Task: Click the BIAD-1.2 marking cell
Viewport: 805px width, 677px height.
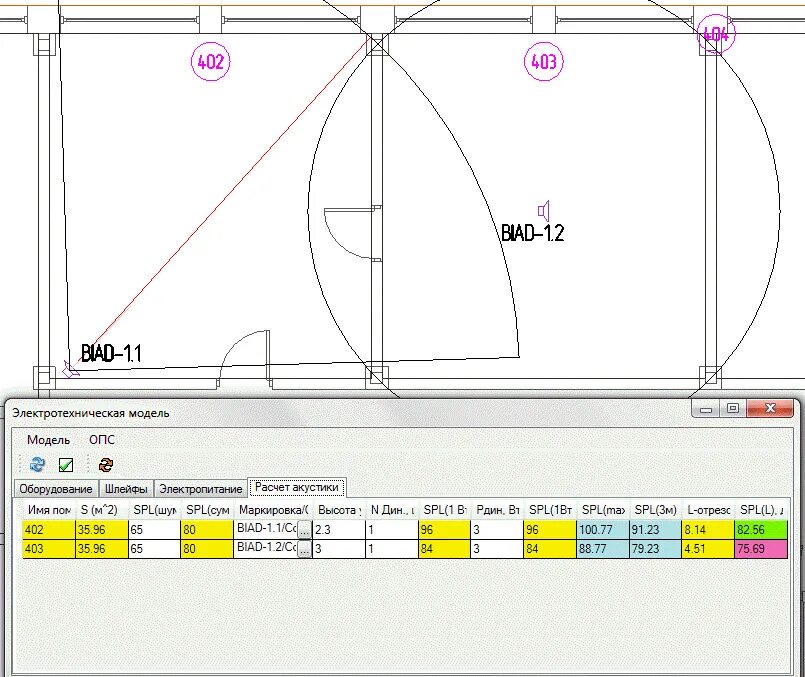Action: (266, 548)
